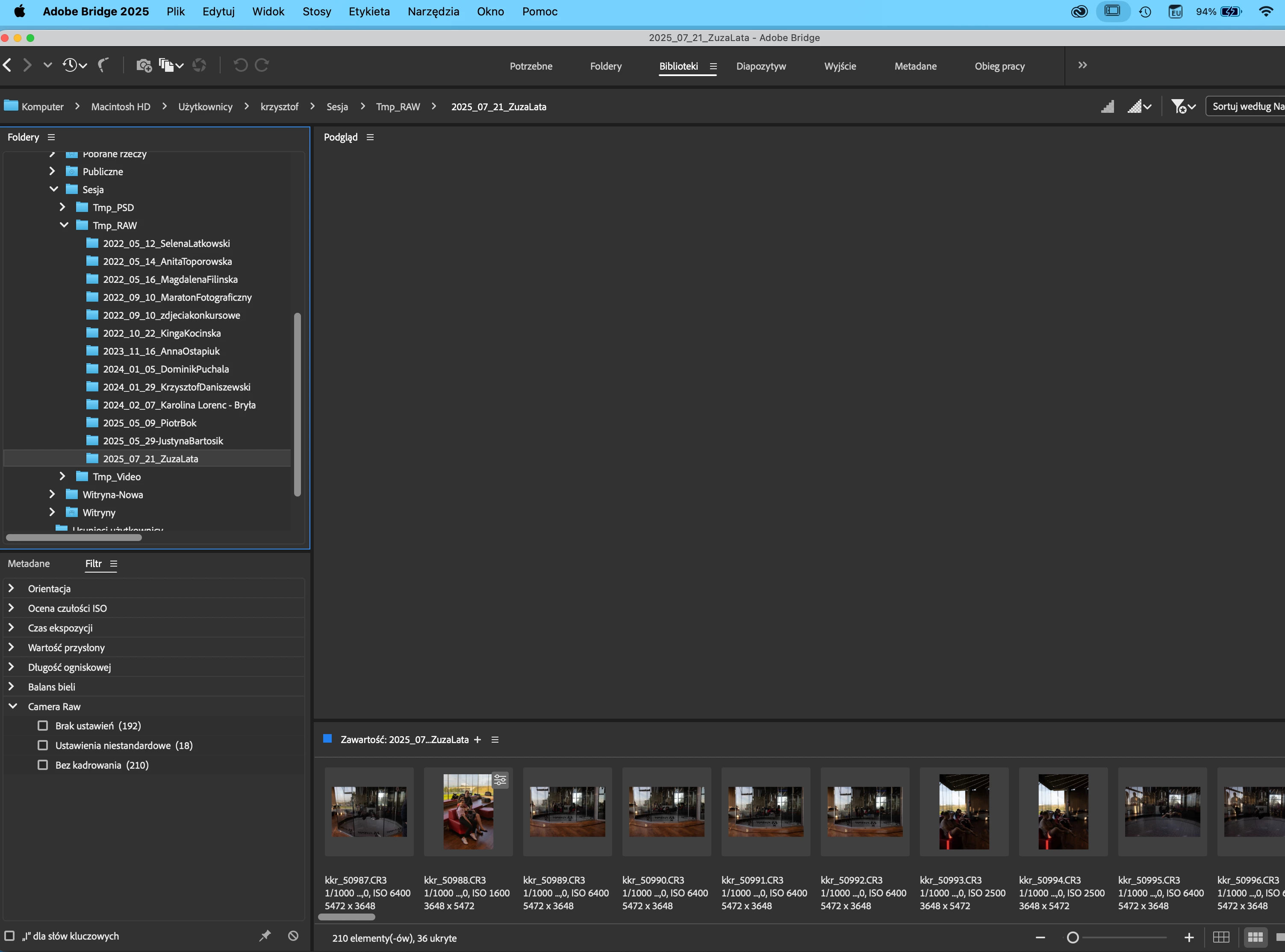Click the clear filter icon
This screenshot has height=952, width=1285.
[293, 936]
